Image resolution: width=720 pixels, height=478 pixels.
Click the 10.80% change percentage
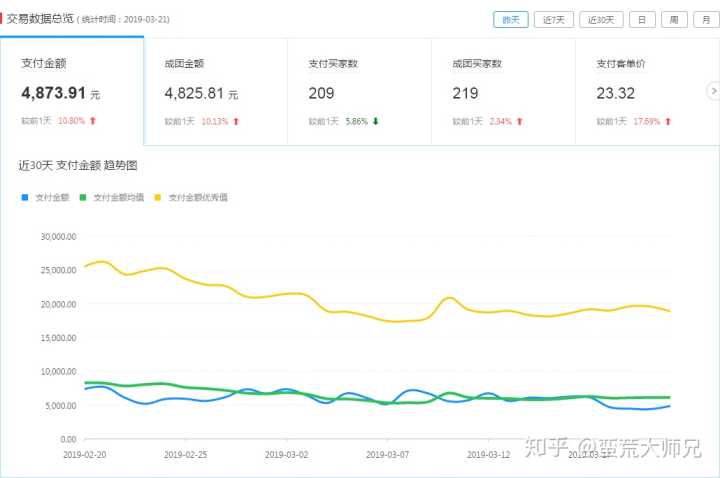coord(71,121)
